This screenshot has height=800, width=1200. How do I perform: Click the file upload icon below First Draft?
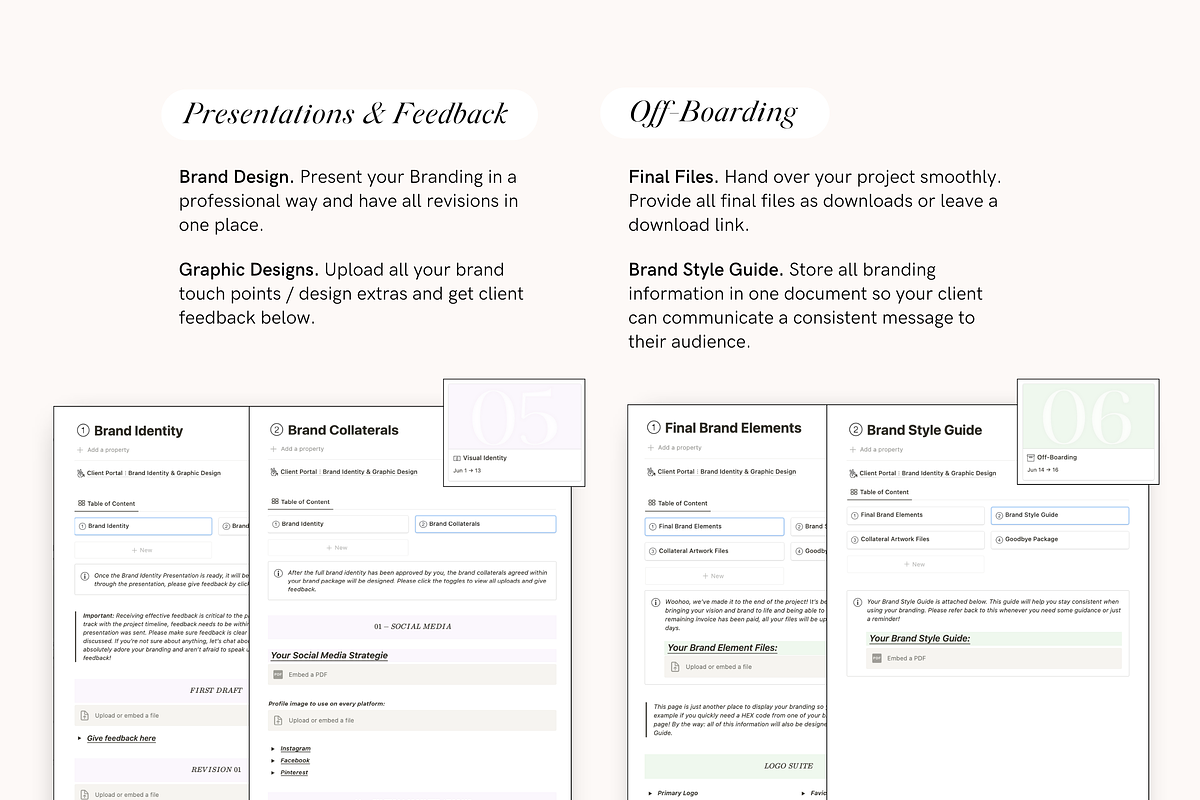tap(85, 716)
